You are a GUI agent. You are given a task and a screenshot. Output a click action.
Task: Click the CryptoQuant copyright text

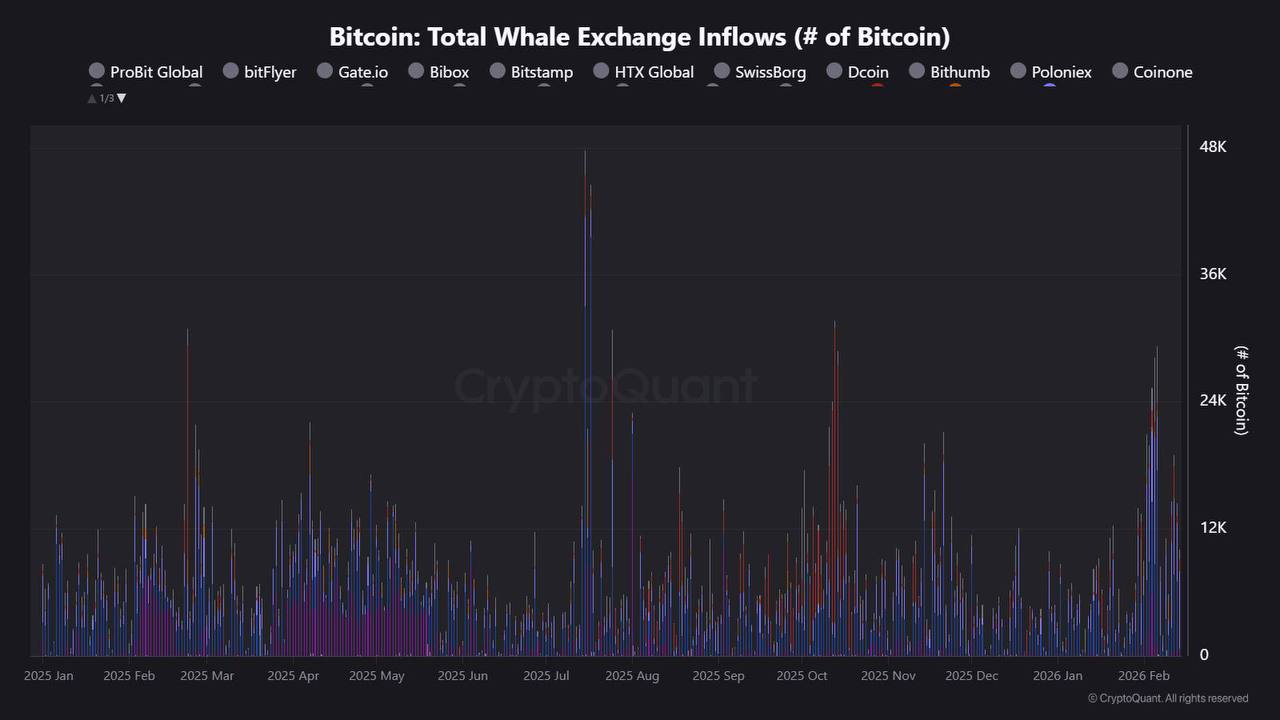pyautogui.click(x=1167, y=699)
